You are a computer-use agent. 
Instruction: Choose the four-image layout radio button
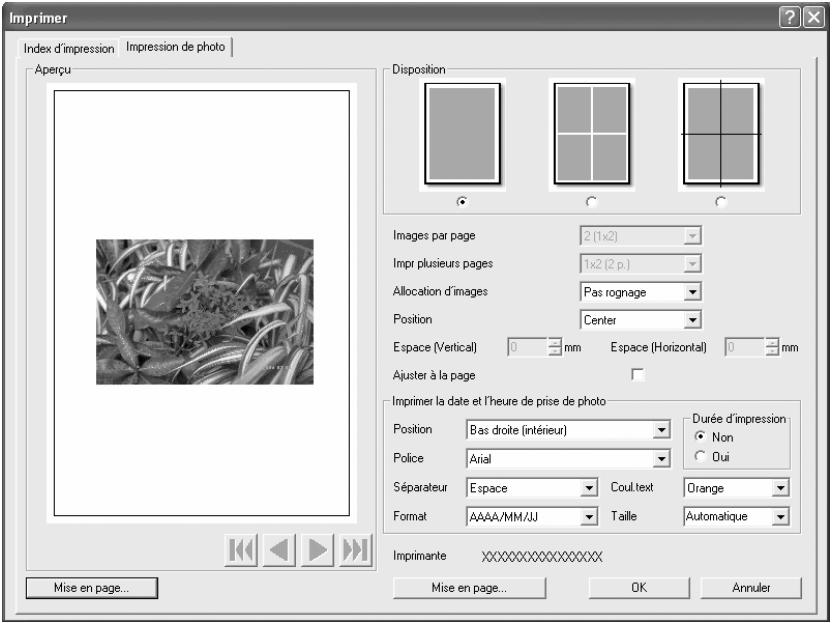tap(591, 202)
